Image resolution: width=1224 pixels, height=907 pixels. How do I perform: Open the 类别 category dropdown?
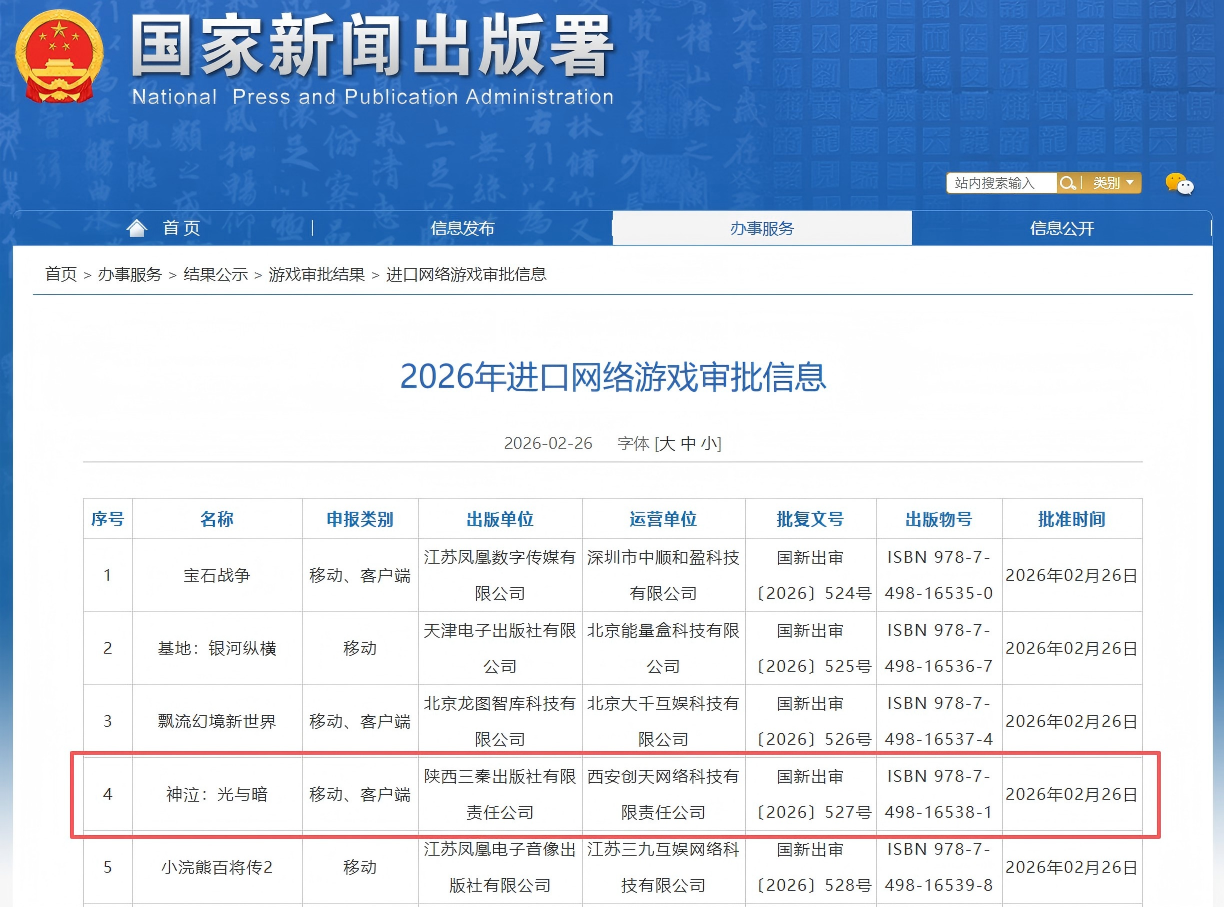click(x=1112, y=183)
